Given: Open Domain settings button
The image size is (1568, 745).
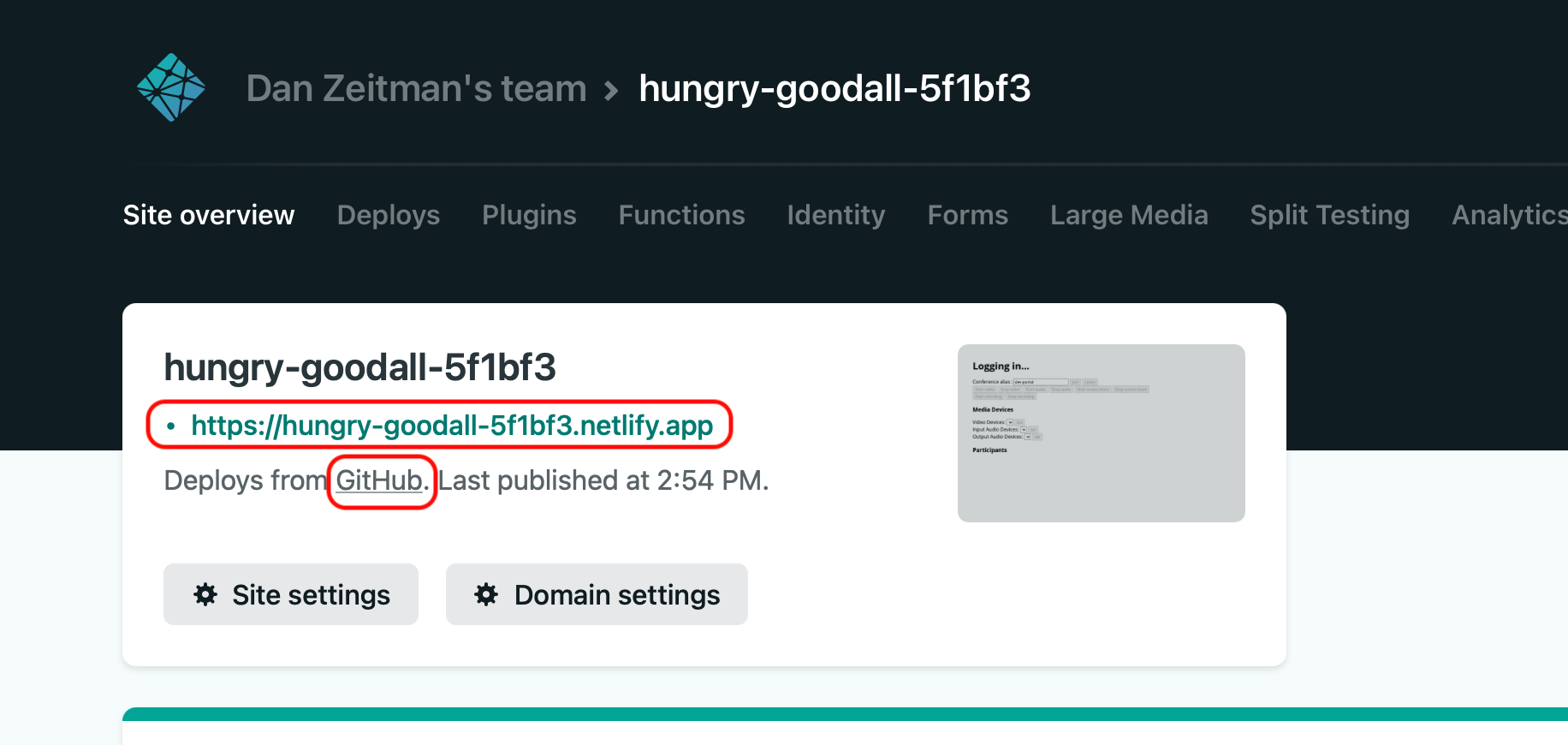Looking at the screenshot, I should [x=597, y=594].
